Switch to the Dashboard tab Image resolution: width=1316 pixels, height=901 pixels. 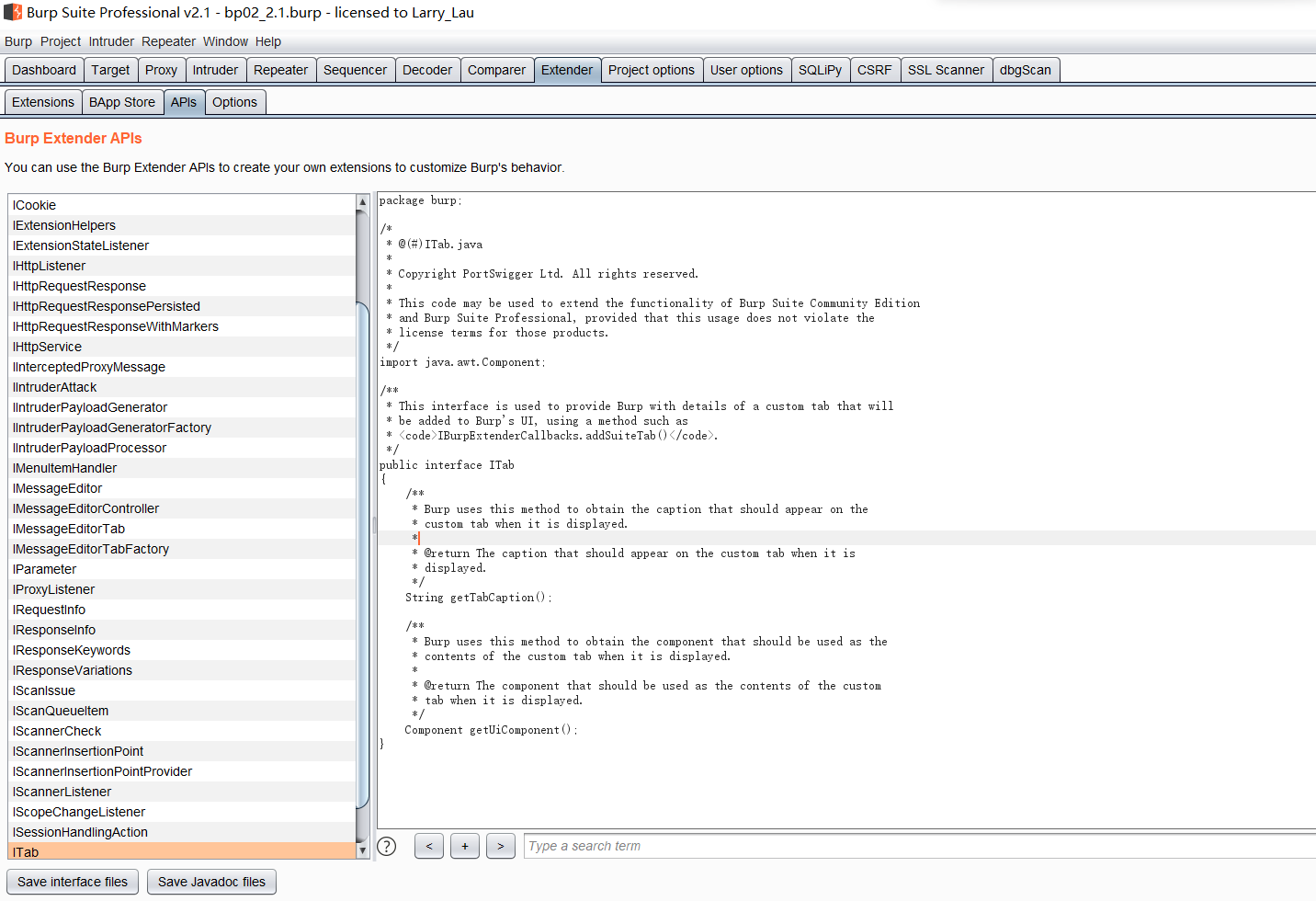pyautogui.click(x=44, y=70)
